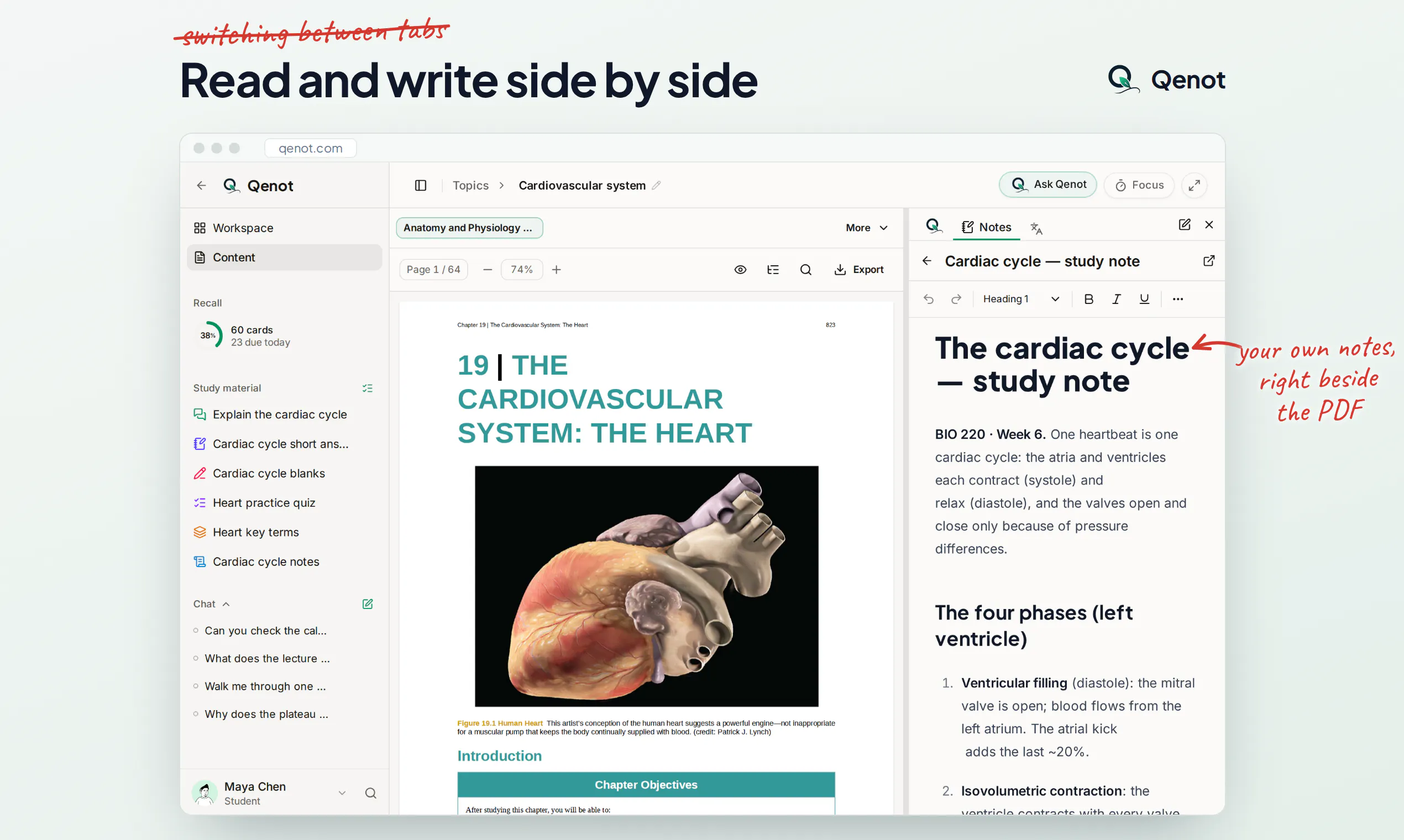
Task: Click the back arrow beside Qenot logo
Action: [201, 185]
